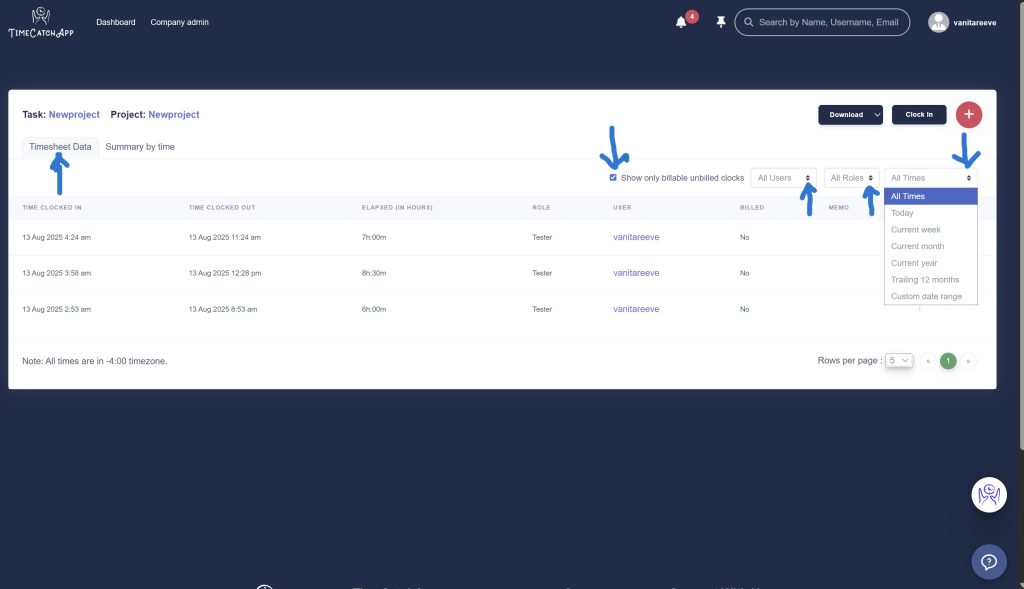Image resolution: width=1024 pixels, height=589 pixels.
Task: Expand the Download button arrow
Action: coord(877,115)
